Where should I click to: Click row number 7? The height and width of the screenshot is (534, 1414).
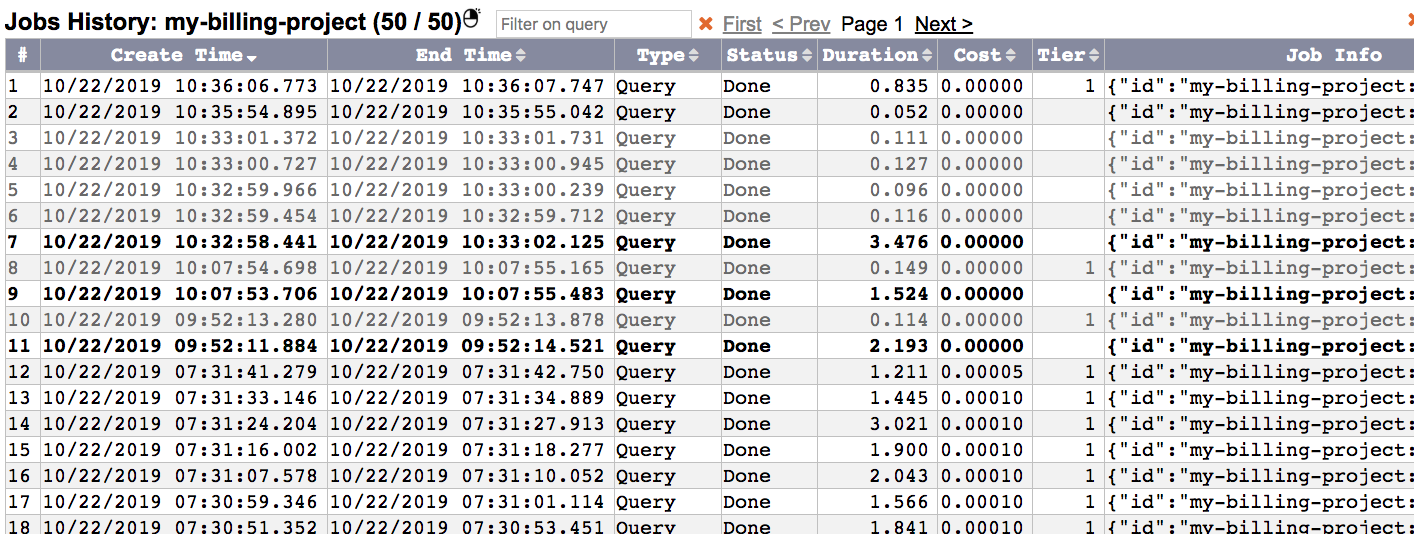(x=13, y=242)
